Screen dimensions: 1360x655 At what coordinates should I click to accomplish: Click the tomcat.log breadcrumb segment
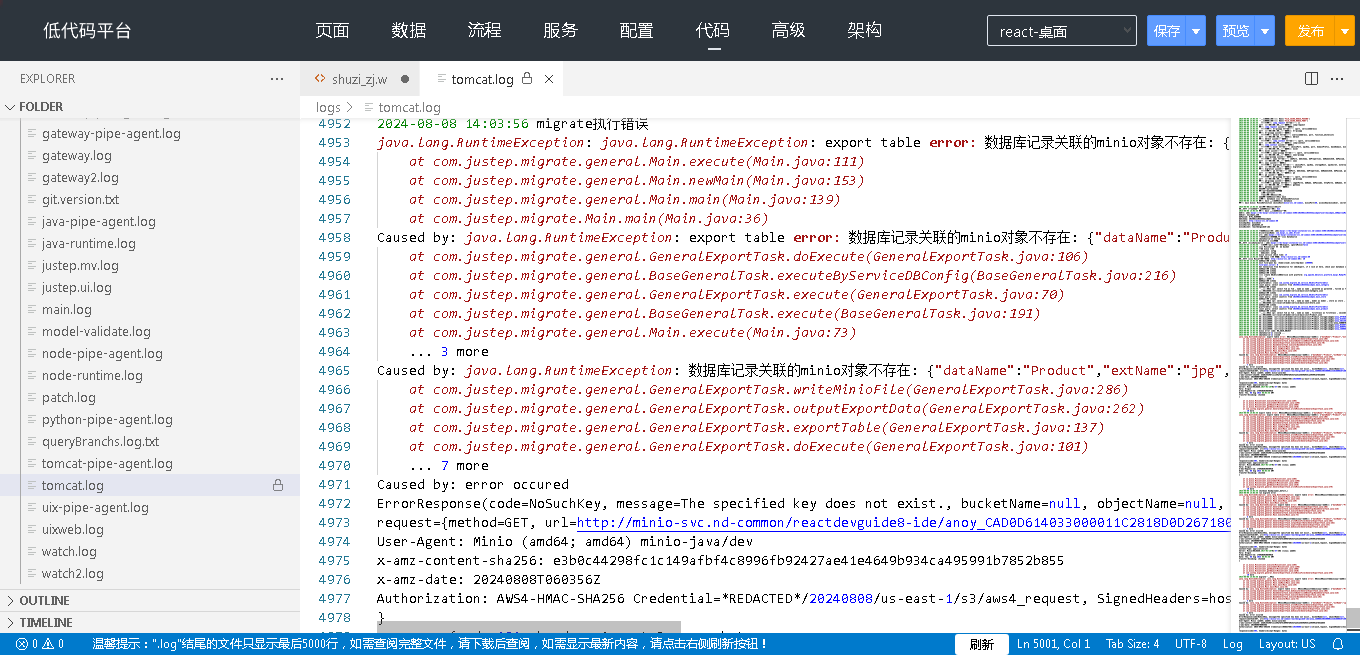click(x=409, y=107)
